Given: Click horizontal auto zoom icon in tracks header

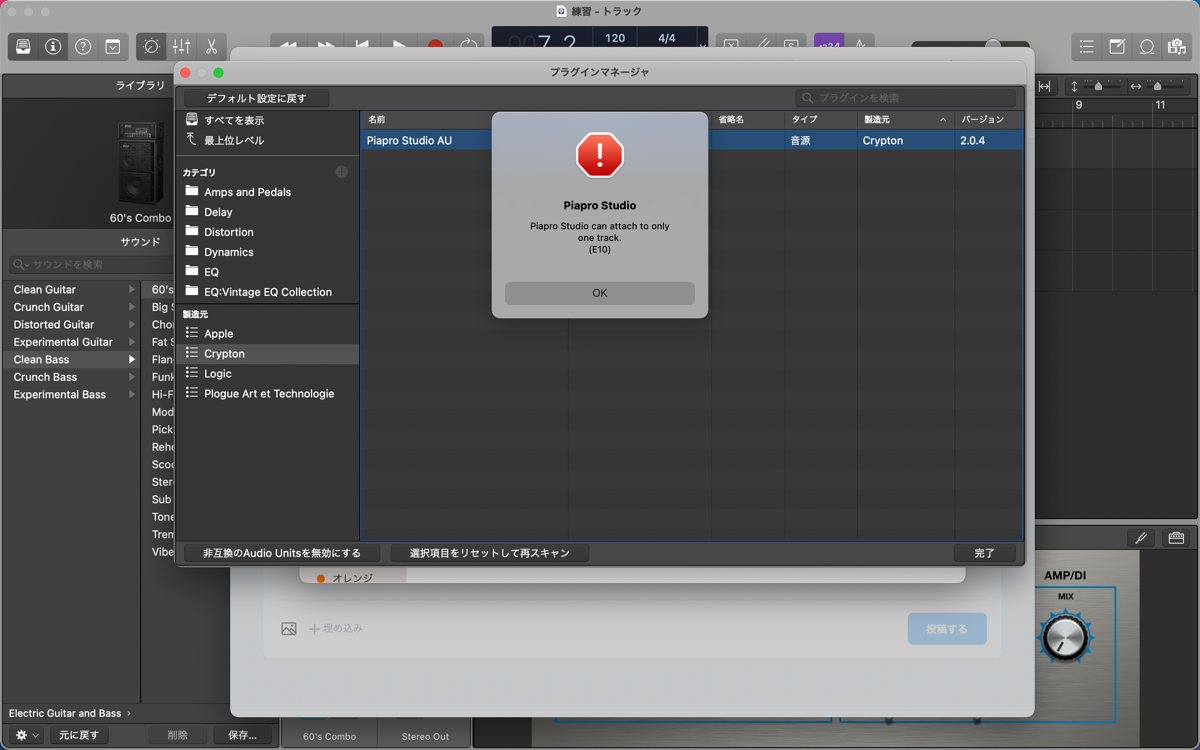Looking at the screenshot, I should [1044, 87].
